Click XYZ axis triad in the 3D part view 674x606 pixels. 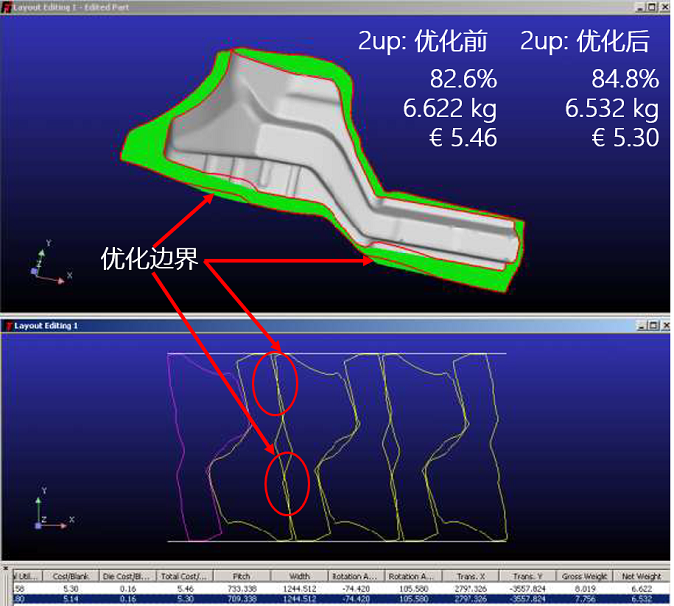(x=43, y=263)
